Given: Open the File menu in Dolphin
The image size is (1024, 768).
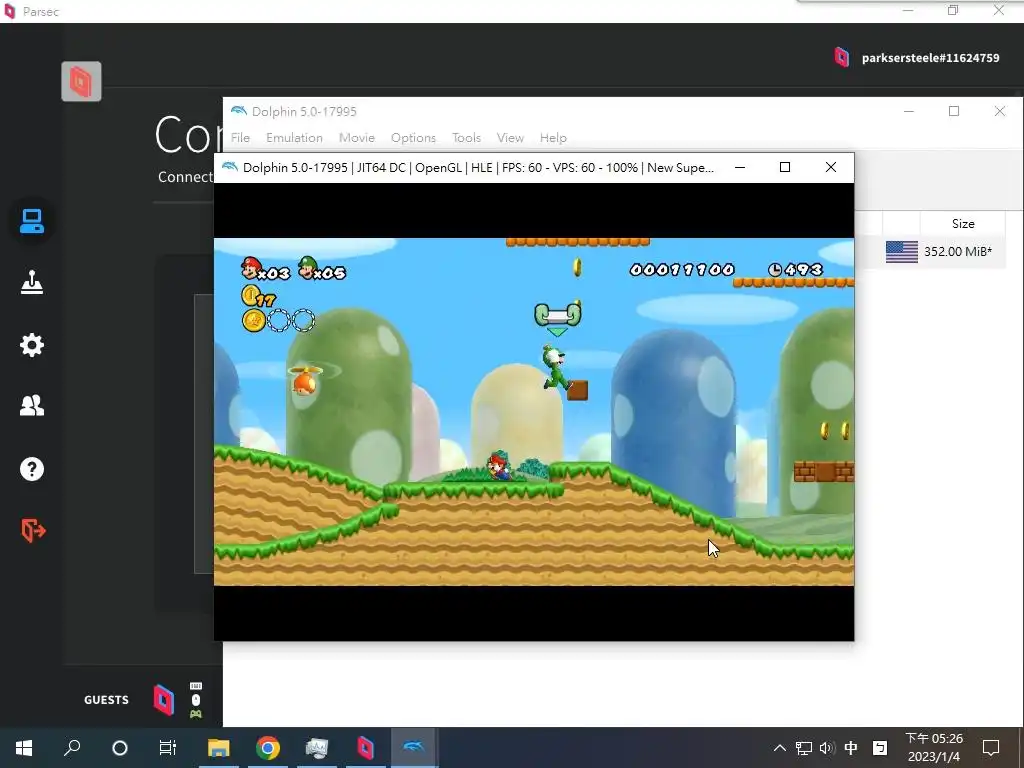Looking at the screenshot, I should (240, 138).
